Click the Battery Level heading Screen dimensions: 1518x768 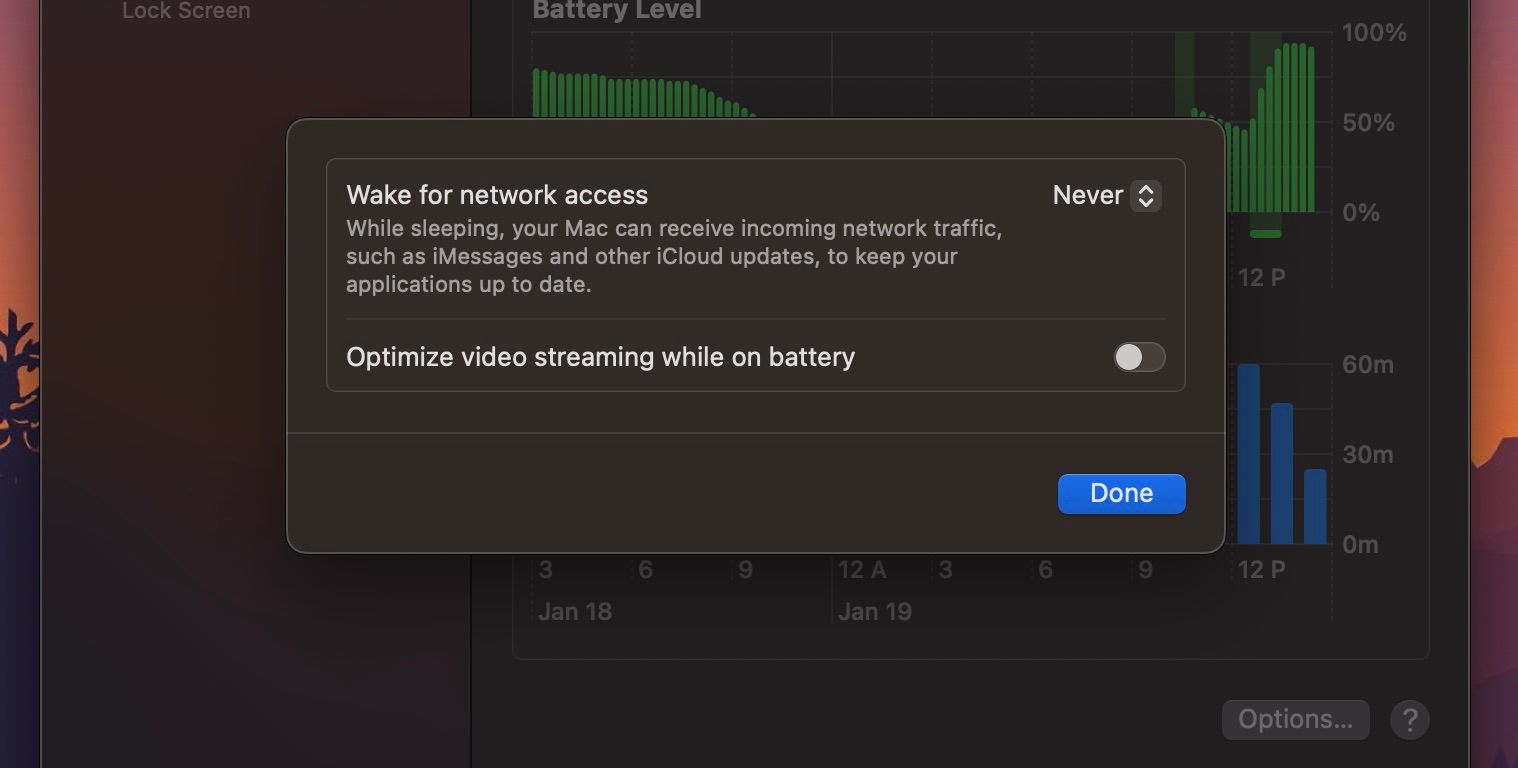(x=617, y=10)
